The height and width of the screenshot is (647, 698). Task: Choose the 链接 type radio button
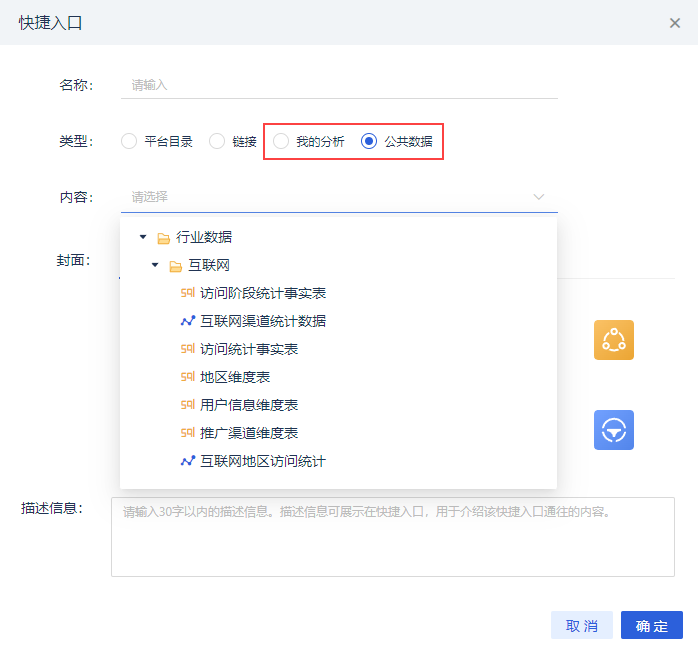(x=217, y=141)
